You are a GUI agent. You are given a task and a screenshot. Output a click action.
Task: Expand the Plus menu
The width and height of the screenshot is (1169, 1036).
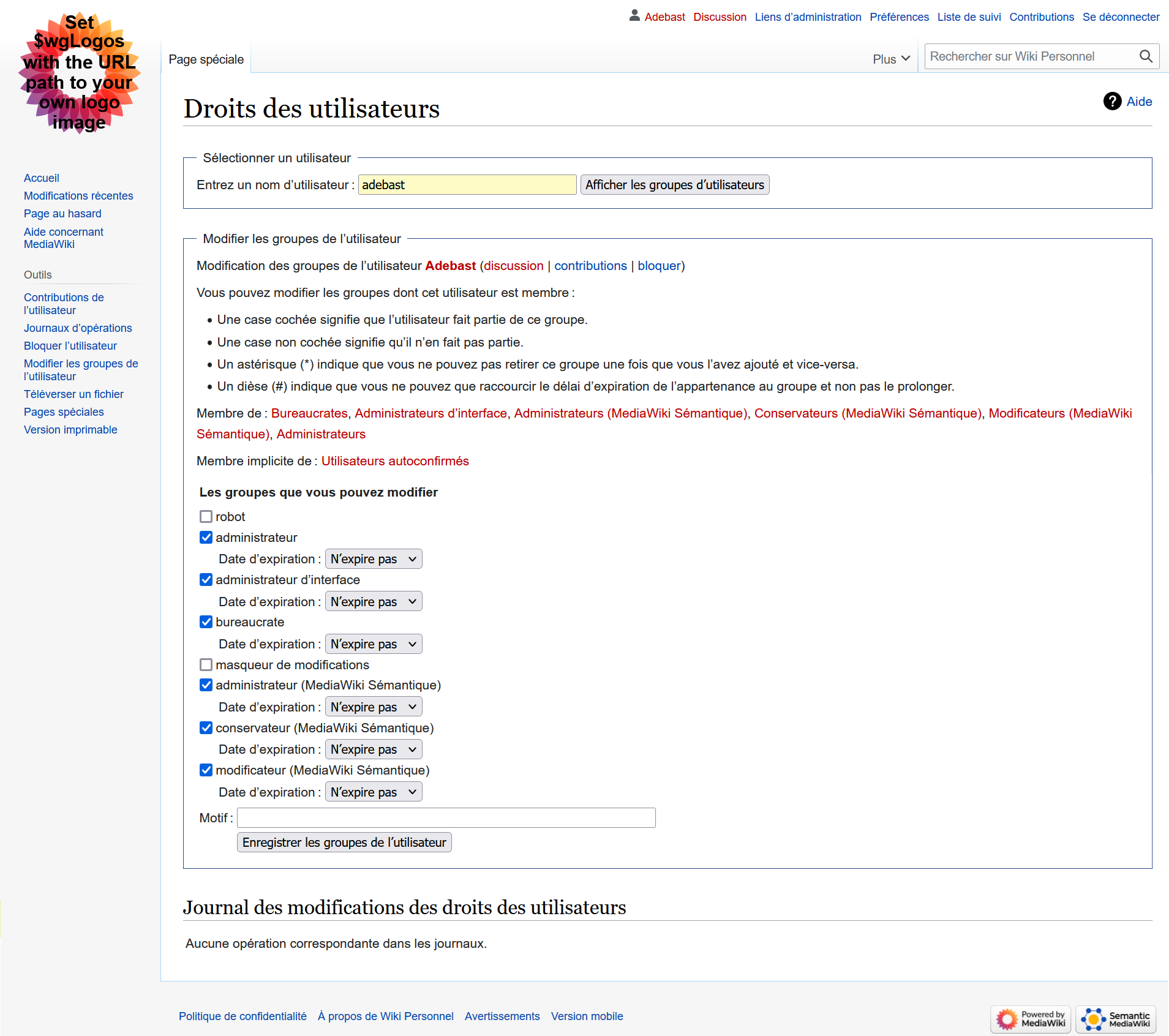pos(892,59)
